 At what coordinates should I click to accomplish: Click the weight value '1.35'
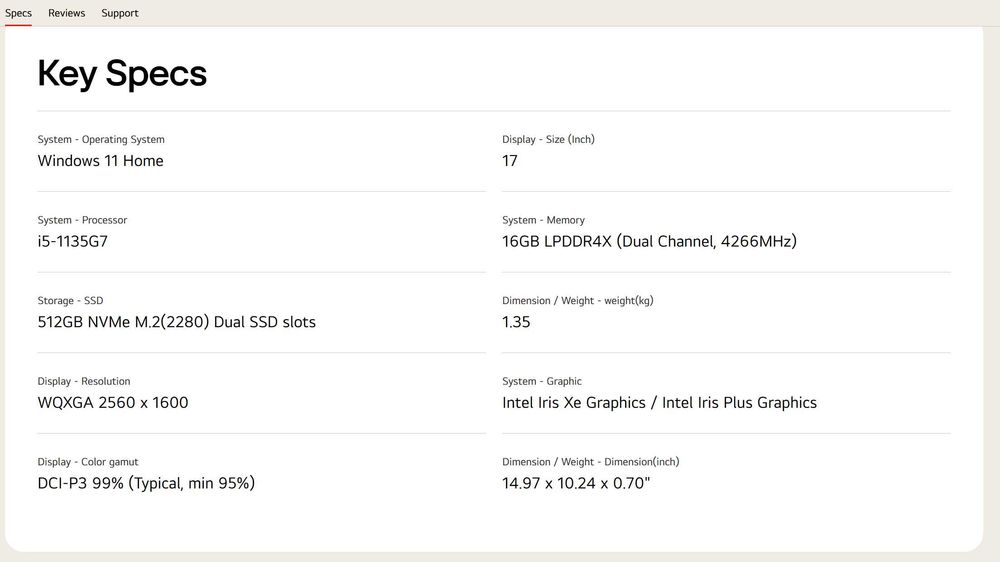516,322
